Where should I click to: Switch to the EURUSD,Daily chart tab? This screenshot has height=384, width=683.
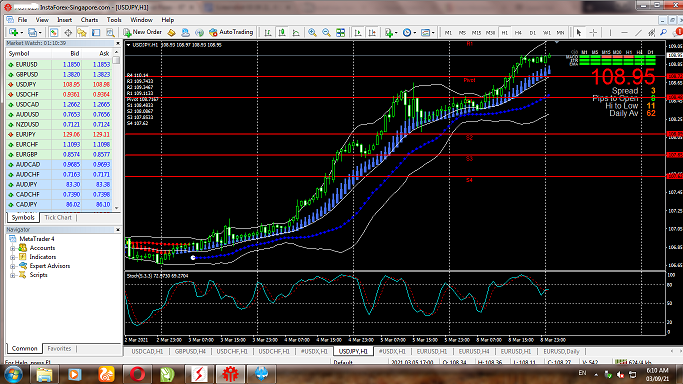click(x=561, y=351)
